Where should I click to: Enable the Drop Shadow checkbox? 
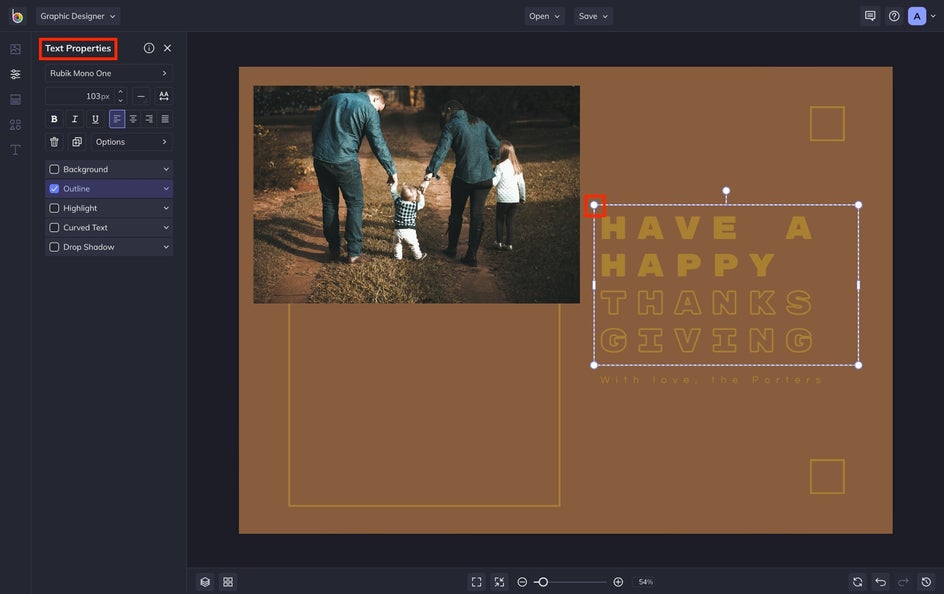pyautogui.click(x=54, y=247)
